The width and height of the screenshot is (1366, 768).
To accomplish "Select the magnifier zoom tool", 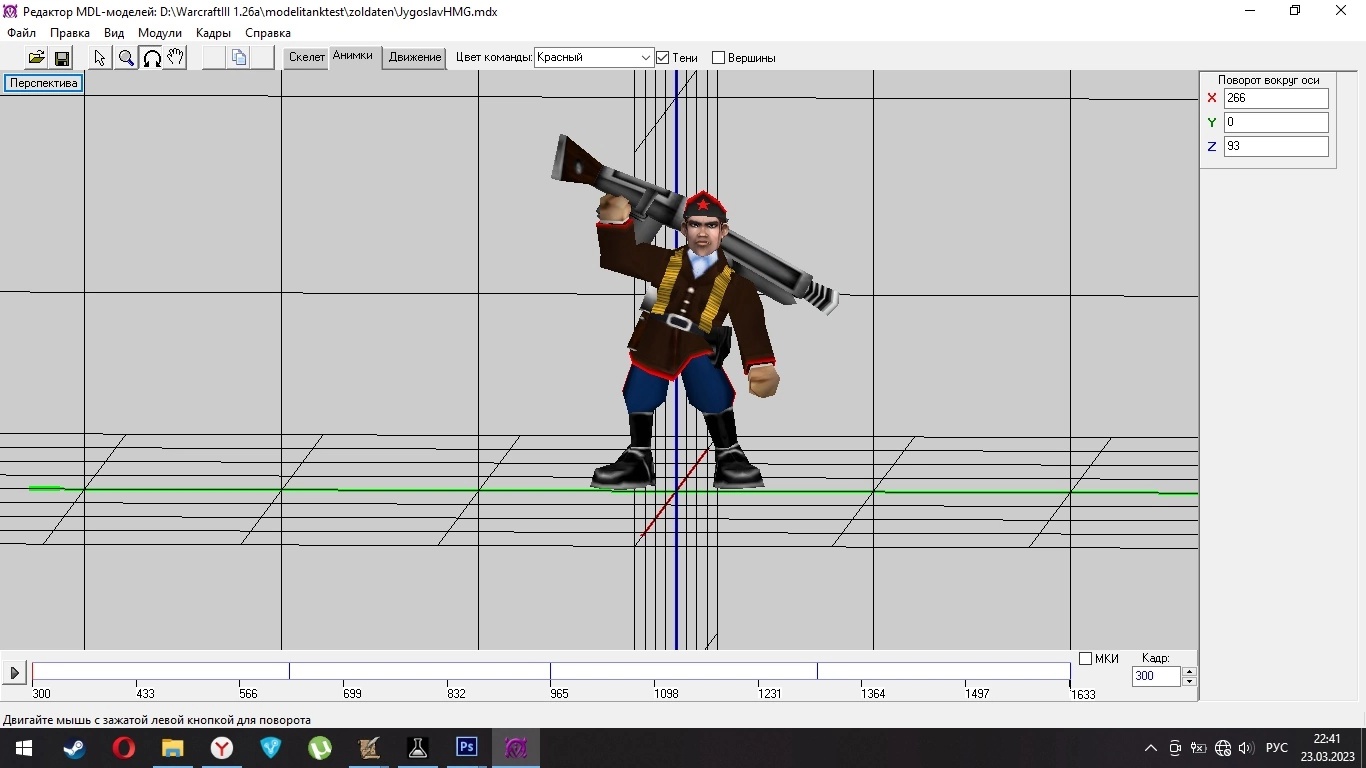I will [126, 58].
